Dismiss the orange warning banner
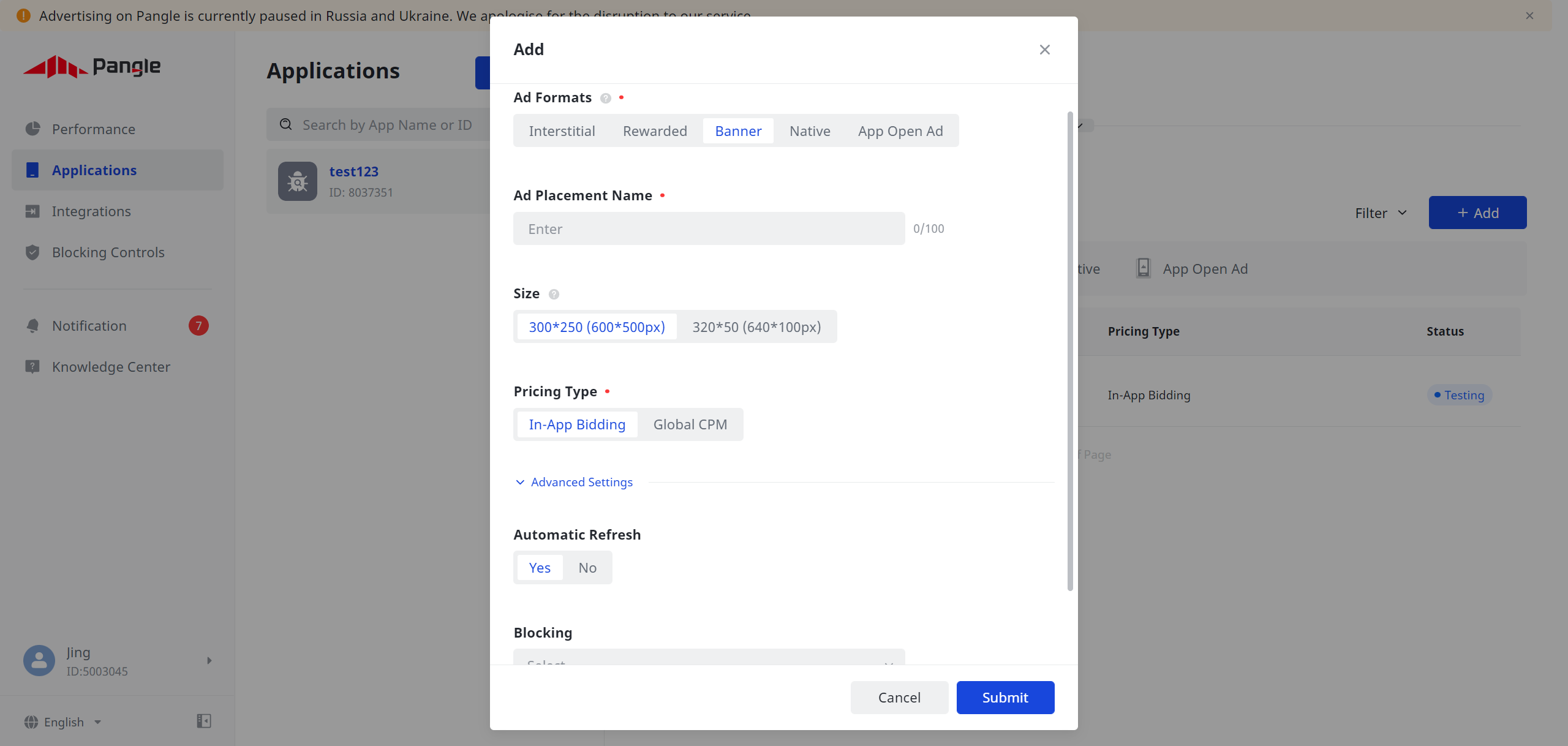This screenshot has height=746, width=1568. click(x=1529, y=16)
